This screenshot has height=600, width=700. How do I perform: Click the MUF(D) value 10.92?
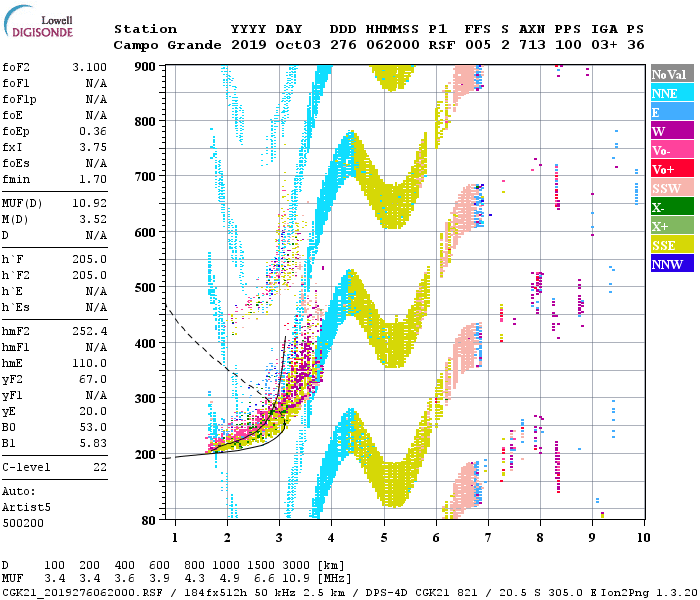[x=89, y=204]
